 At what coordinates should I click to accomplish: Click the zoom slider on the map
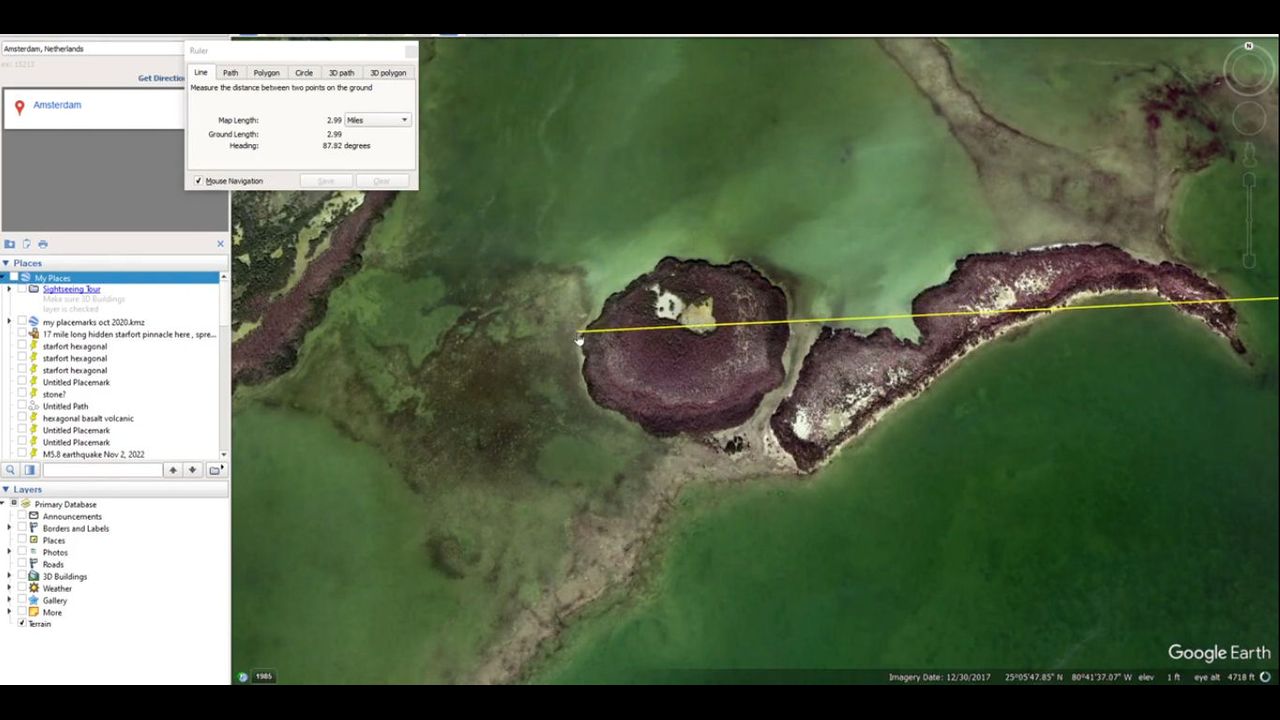coord(1249,220)
